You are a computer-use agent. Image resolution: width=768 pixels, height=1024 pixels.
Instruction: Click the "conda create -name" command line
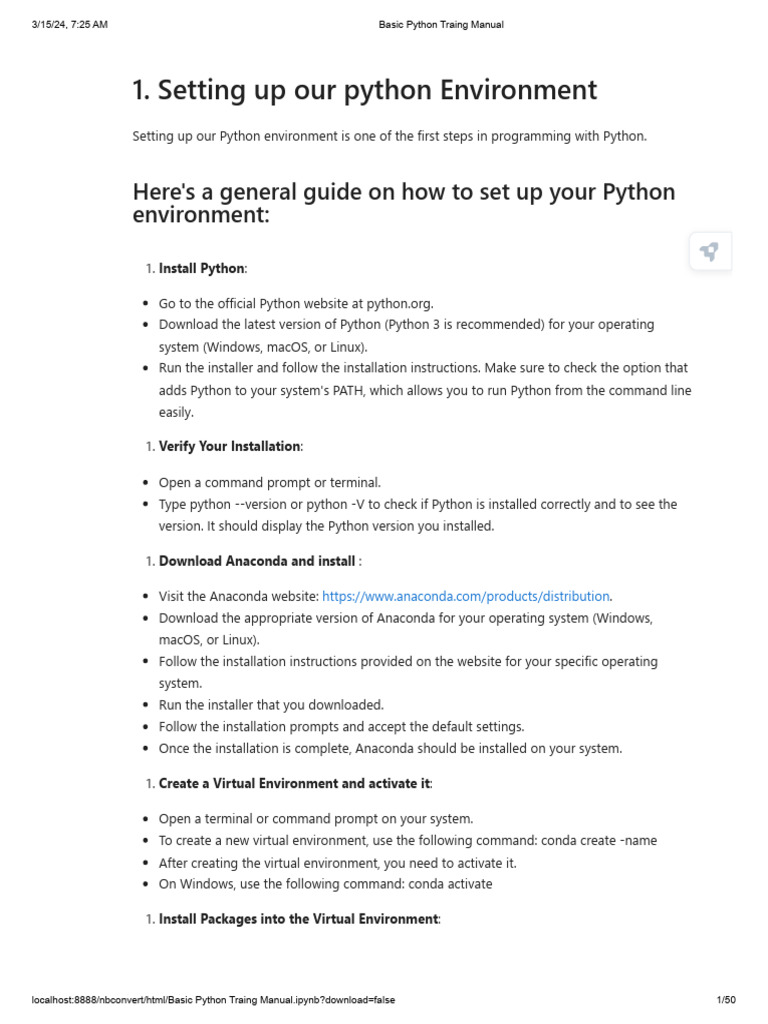[408, 841]
